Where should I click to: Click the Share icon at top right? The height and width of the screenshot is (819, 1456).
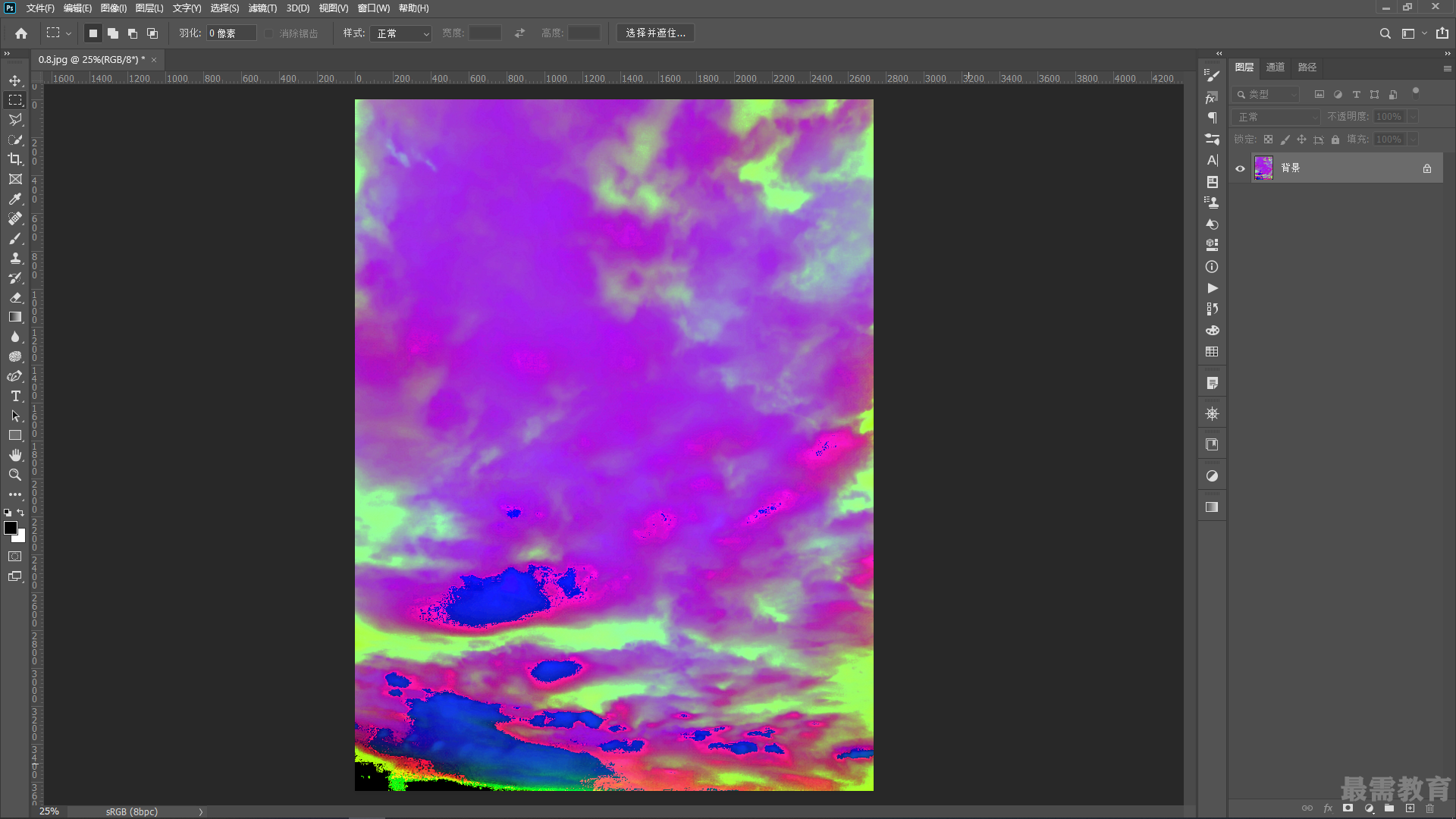pos(1442,33)
